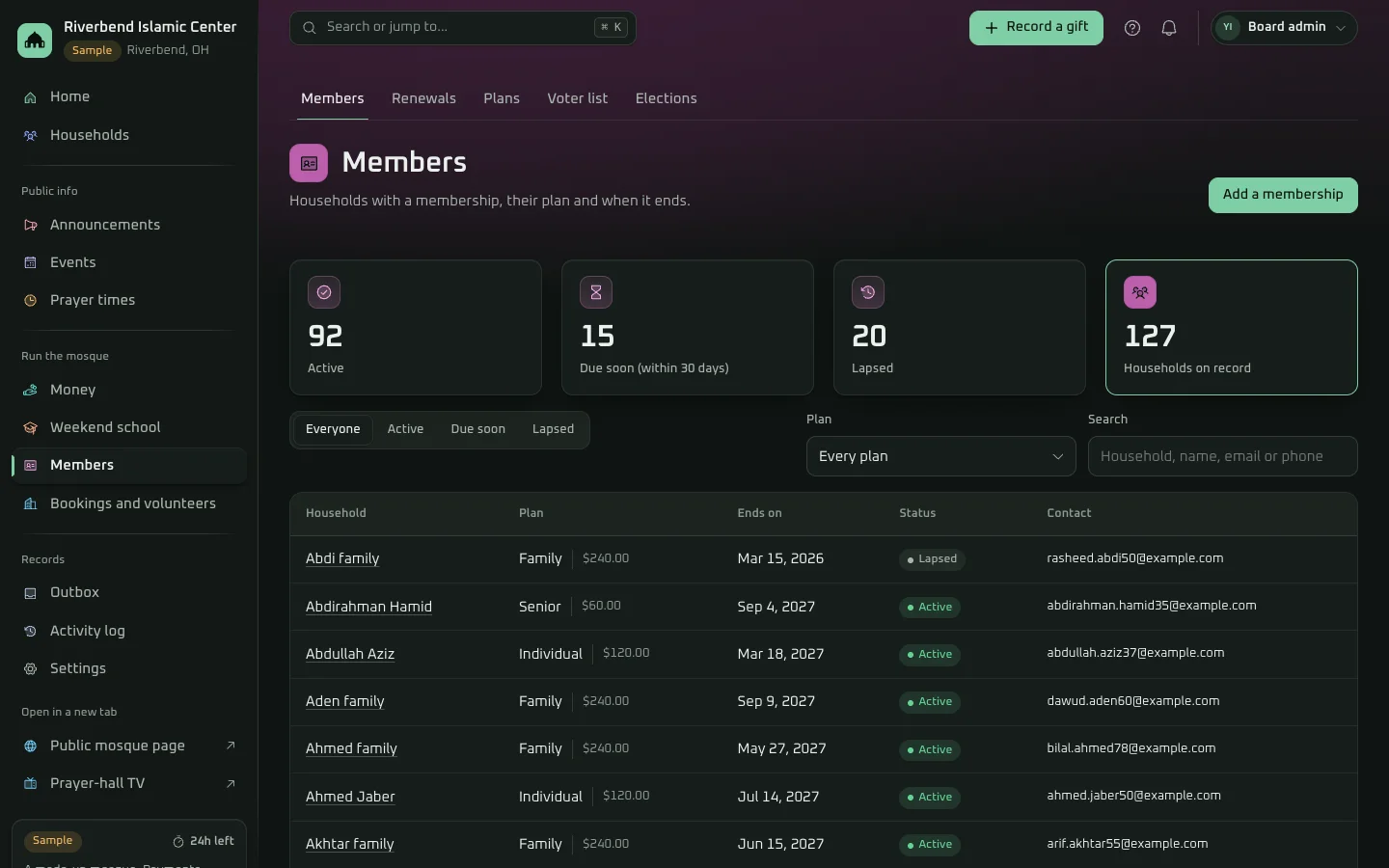
Task: Filter list to Lapsed members
Action: coord(553,429)
